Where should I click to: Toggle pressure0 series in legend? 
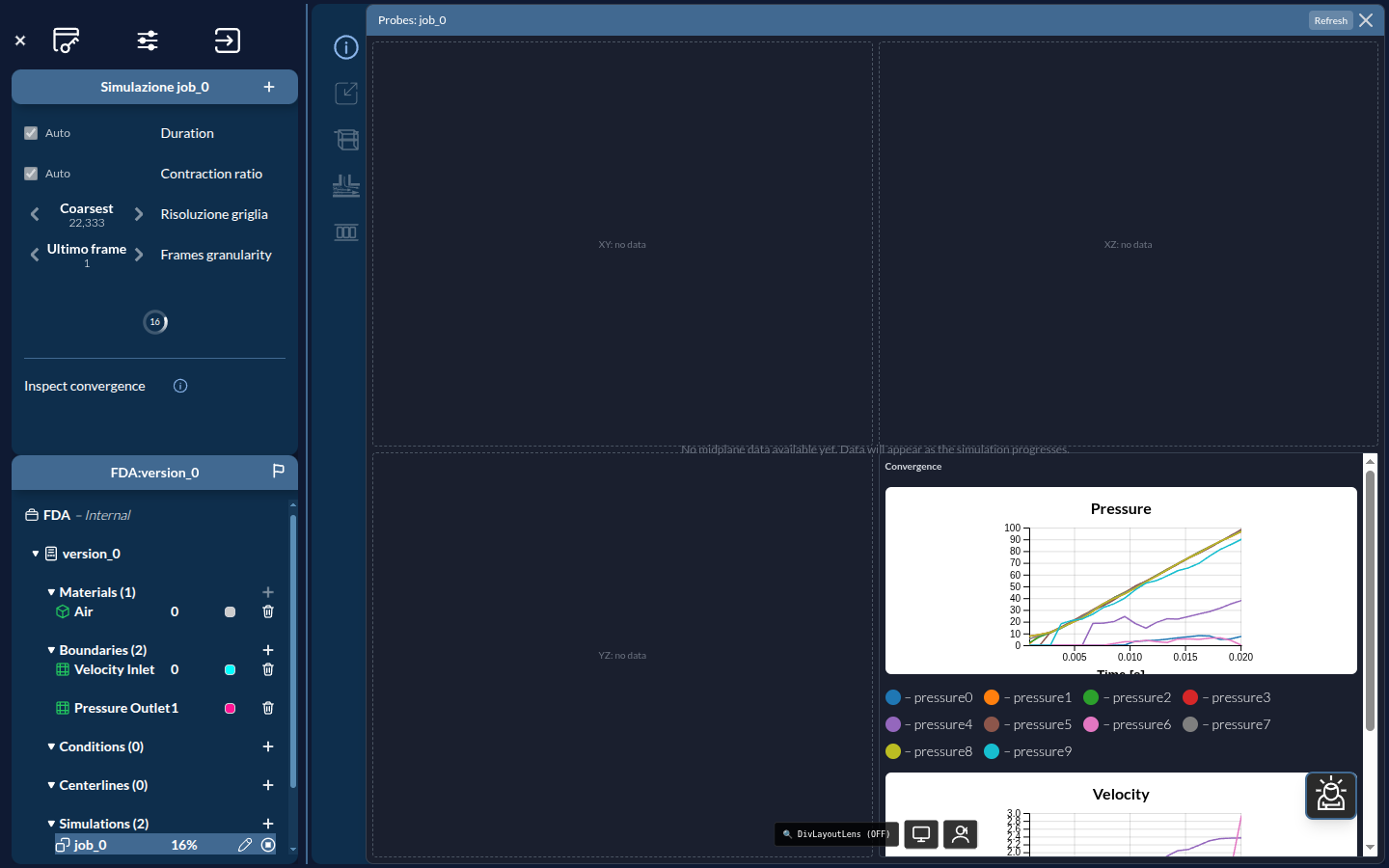pyautogui.click(x=929, y=697)
